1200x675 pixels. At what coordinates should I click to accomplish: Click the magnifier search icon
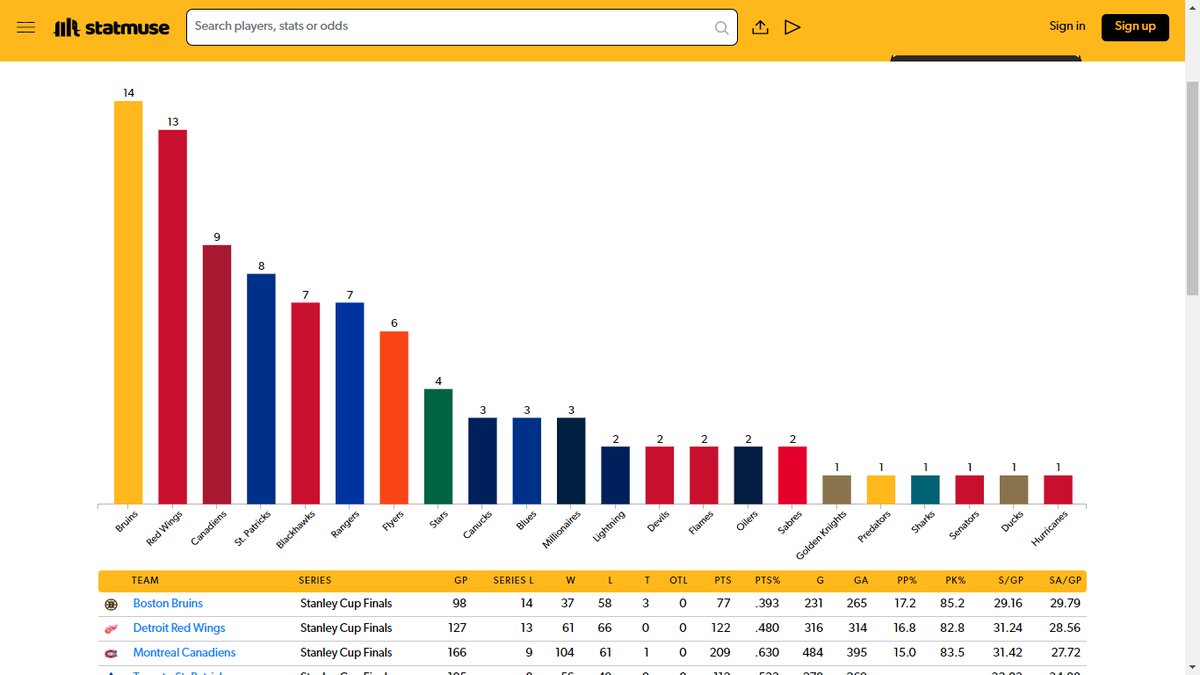click(x=722, y=27)
